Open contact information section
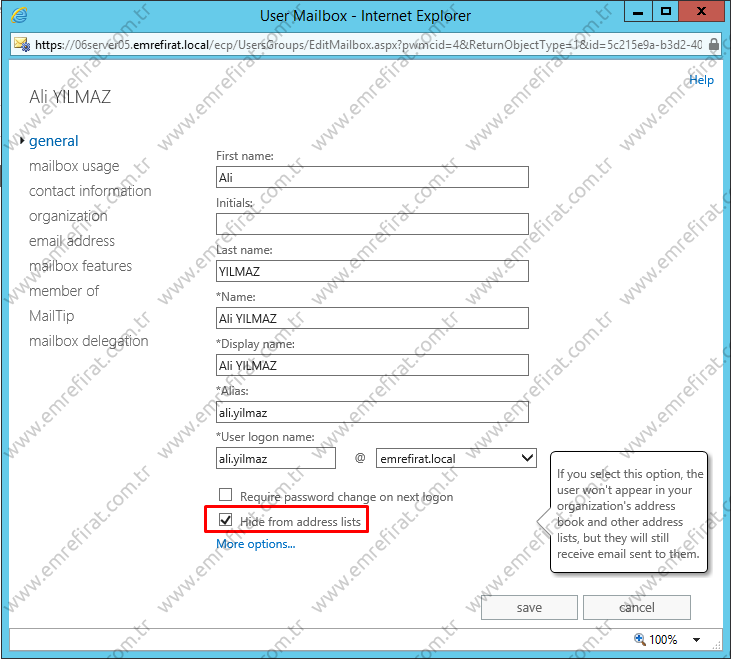Viewport: 731px width, 659px height. click(90, 191)
